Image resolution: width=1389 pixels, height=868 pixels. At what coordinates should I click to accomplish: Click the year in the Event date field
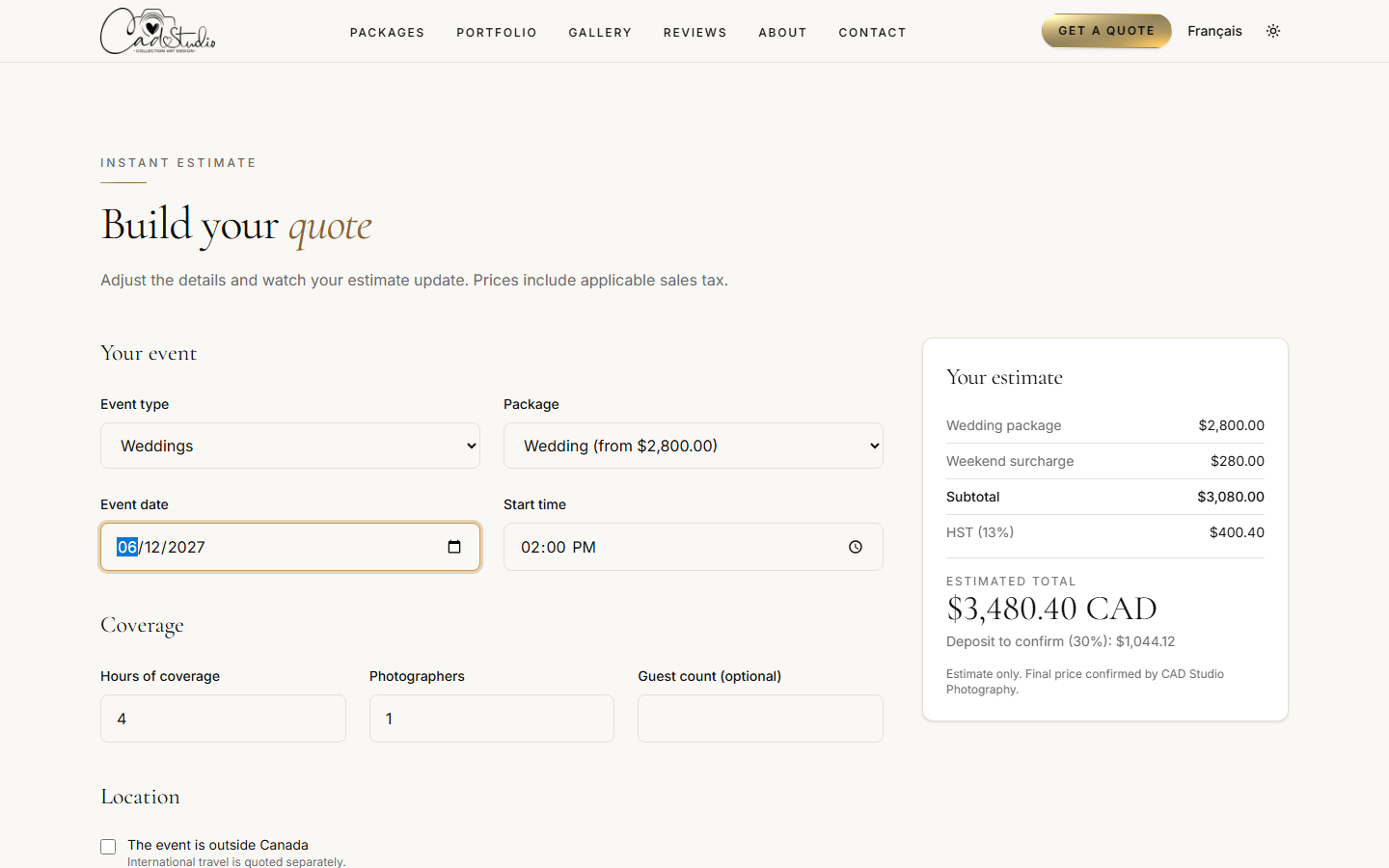[x=187, y=547]
